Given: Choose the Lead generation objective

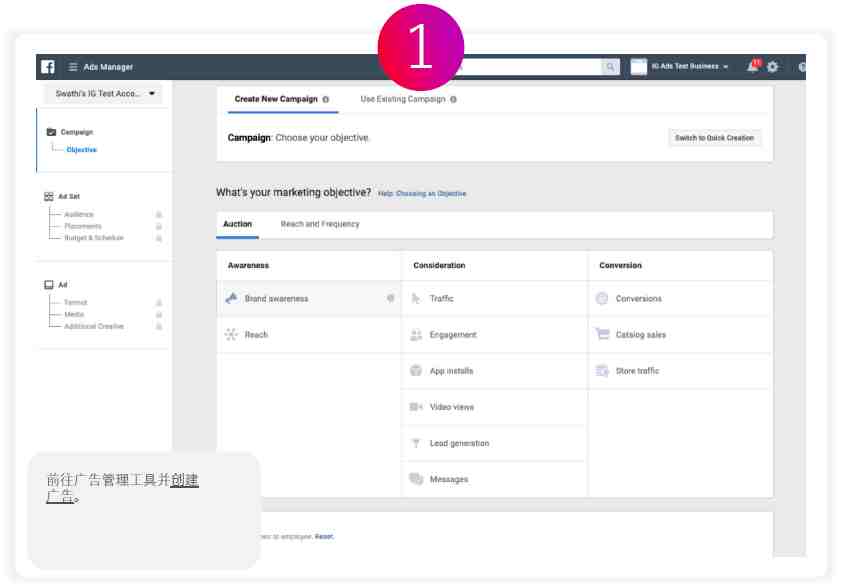Looking at the screenshot, I should [x=495, y=443].
